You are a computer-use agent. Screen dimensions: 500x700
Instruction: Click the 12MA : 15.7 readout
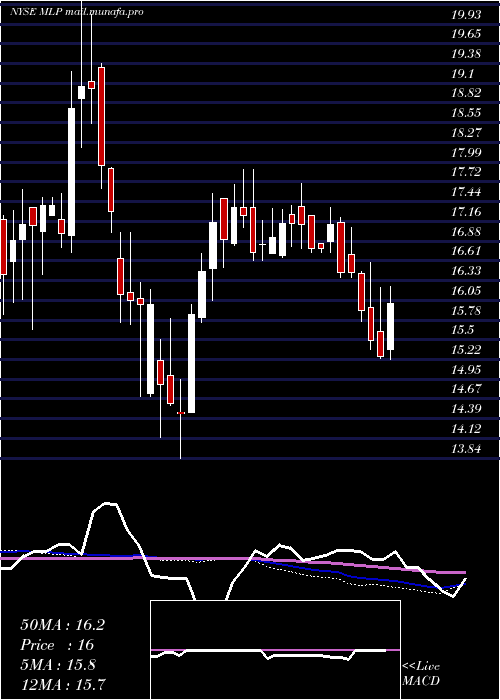click(x=63, y=683)
